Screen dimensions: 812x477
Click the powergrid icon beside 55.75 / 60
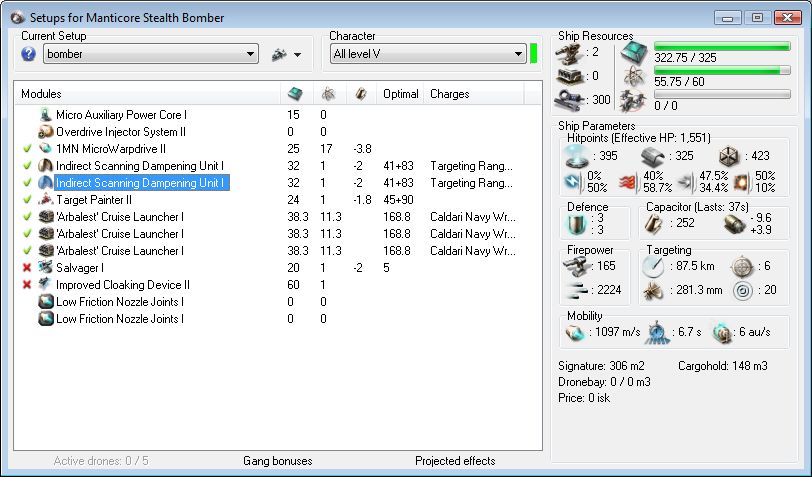[x=634, y=78]
